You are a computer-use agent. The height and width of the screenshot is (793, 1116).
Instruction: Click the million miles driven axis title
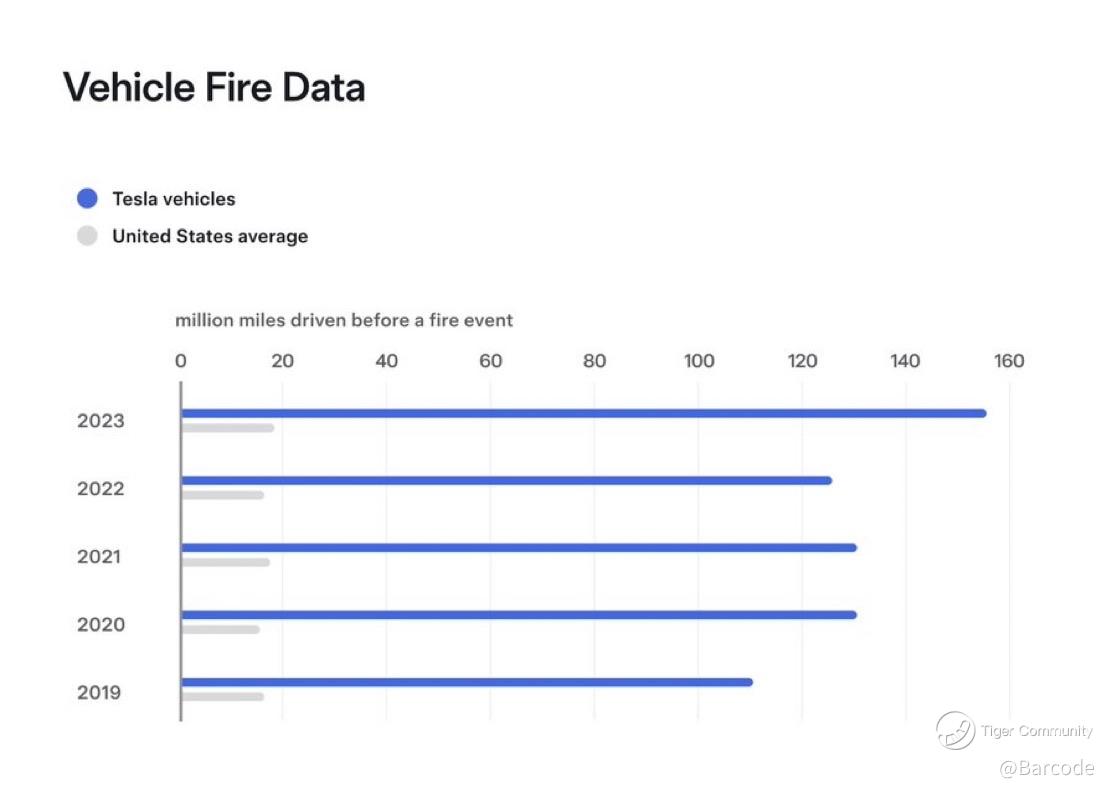click(344, 321)
